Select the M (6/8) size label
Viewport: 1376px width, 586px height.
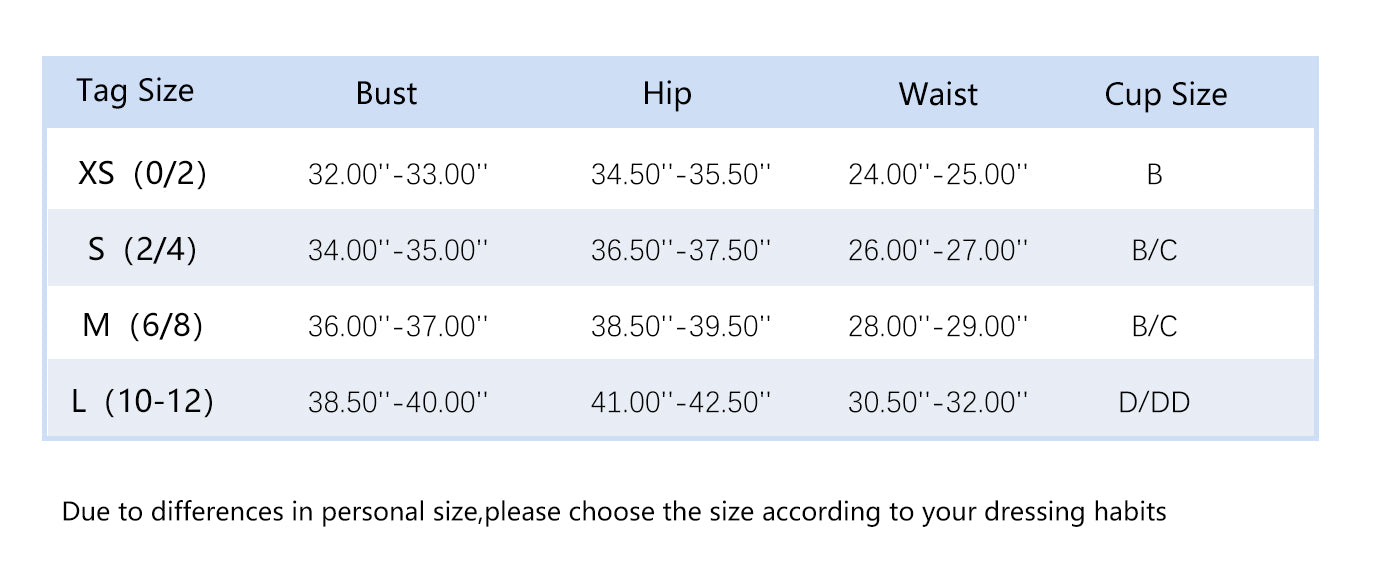(142, 325)
